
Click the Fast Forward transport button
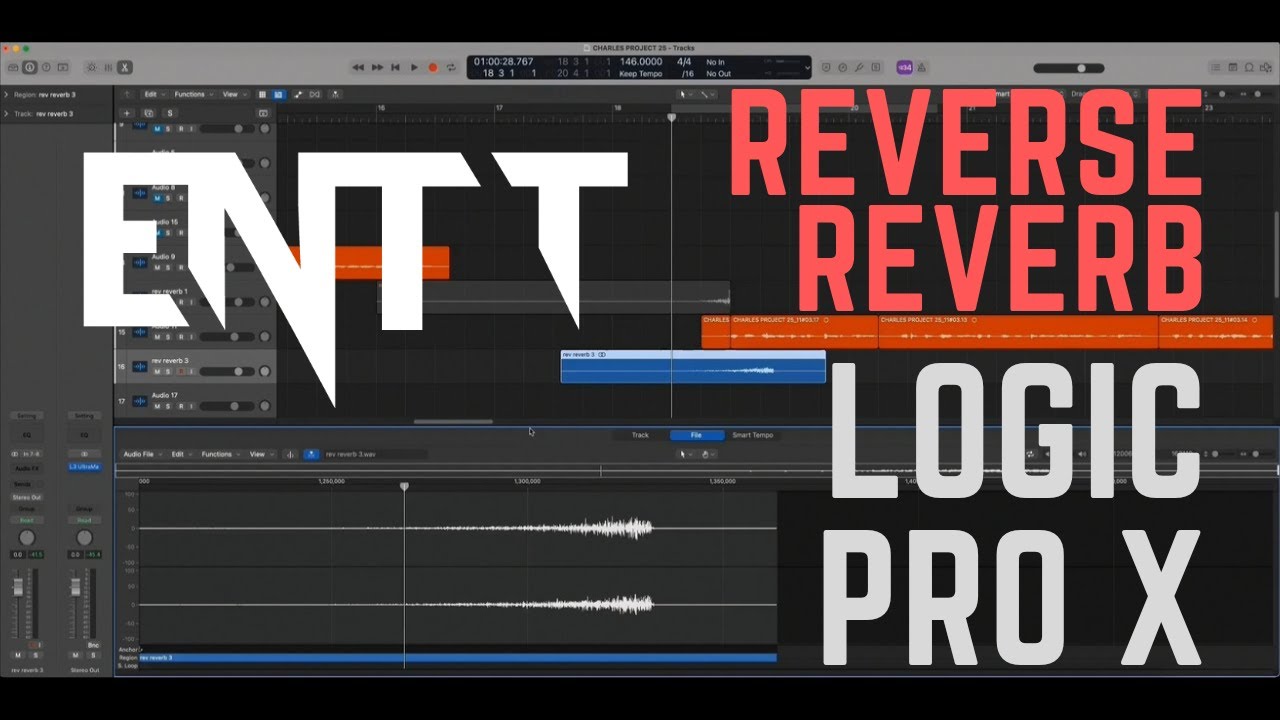tap(377, 67)
